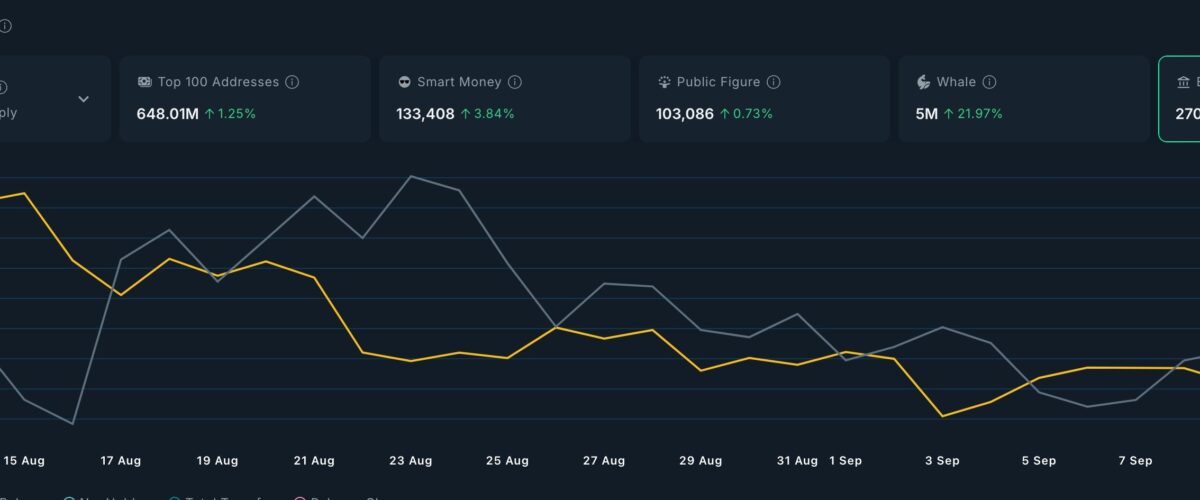Viewport: 1200px width, 500px height.
Task: Click the info icon at the page's top-left
Action: pyautogui.click(x=5, y=26)
